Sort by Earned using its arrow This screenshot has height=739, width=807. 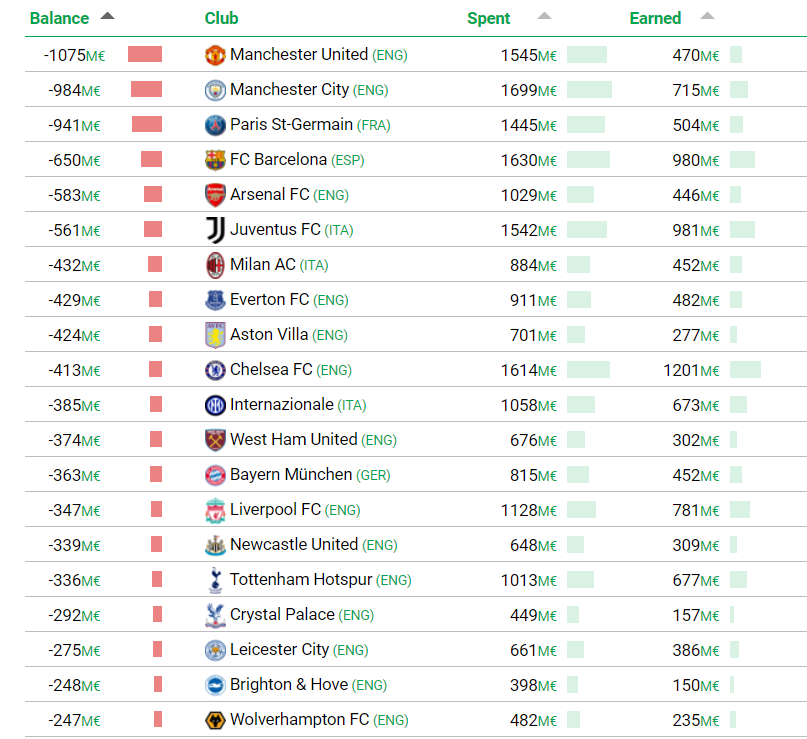[708, 16]
